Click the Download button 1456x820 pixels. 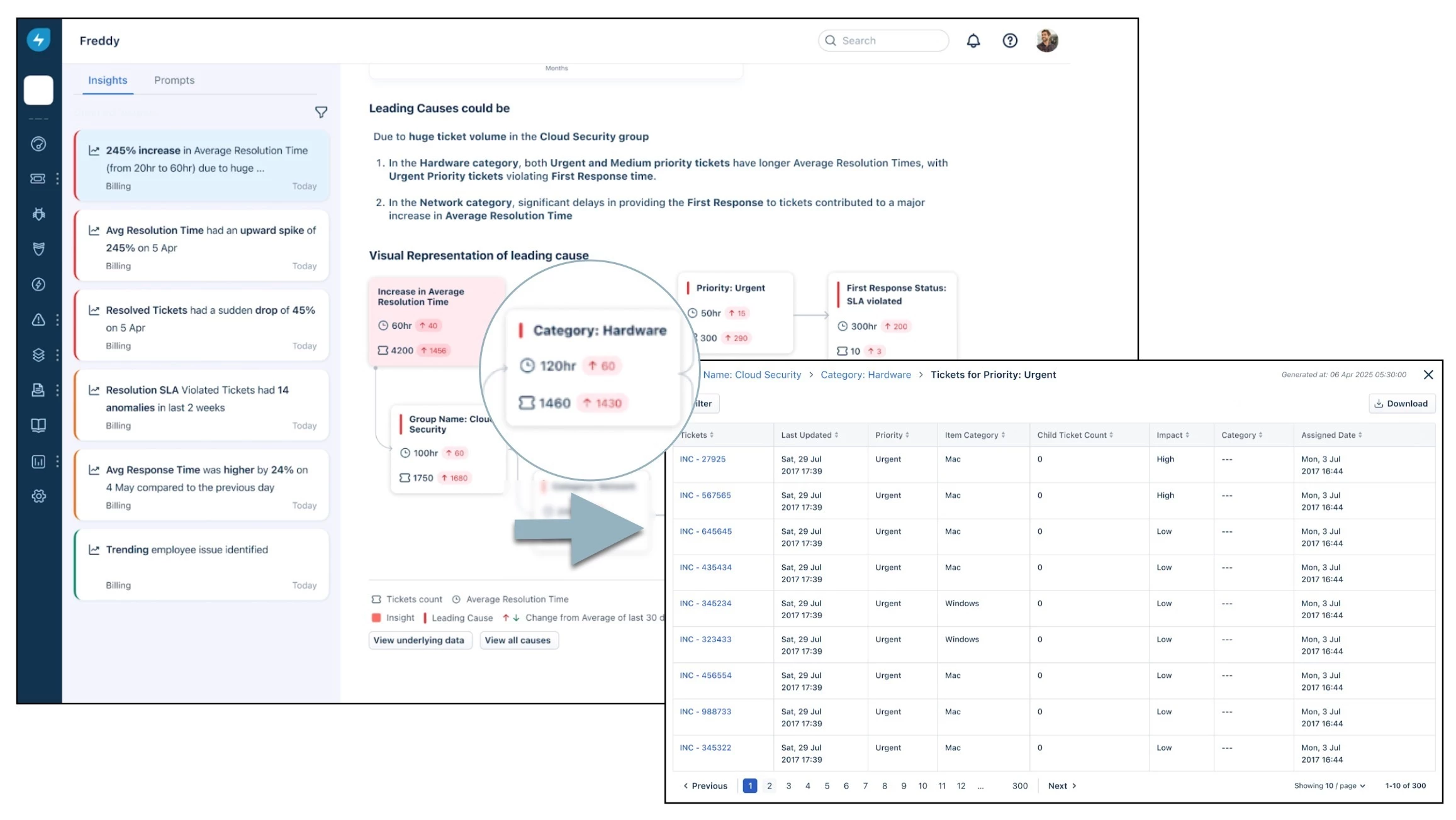point(1401,404)
